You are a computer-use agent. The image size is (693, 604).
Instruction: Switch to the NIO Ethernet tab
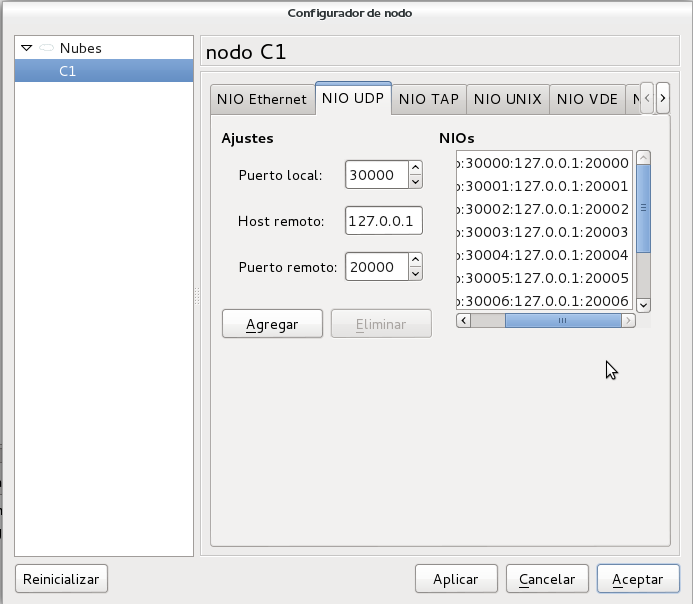click(x=263, y=100)
